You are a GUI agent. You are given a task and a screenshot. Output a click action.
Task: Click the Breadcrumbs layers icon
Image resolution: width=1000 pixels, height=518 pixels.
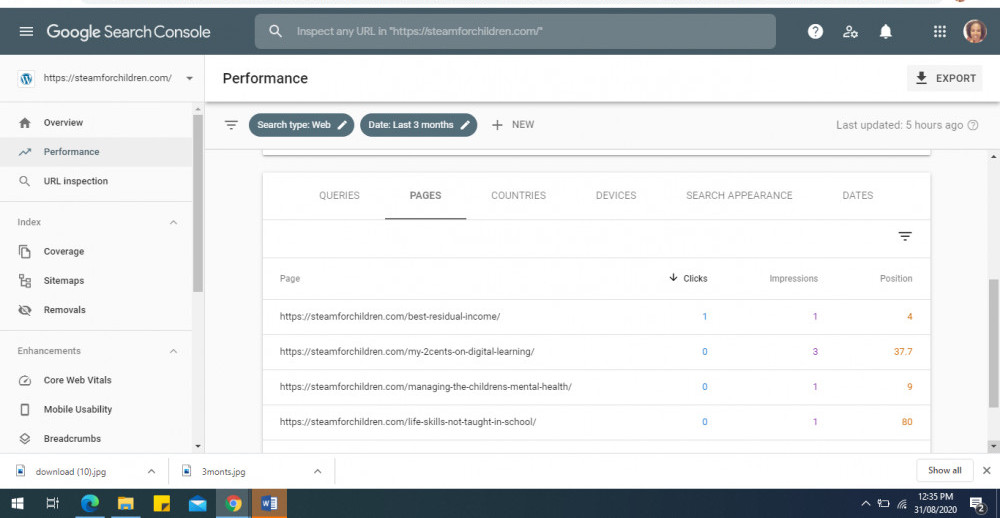pos(25,439)
